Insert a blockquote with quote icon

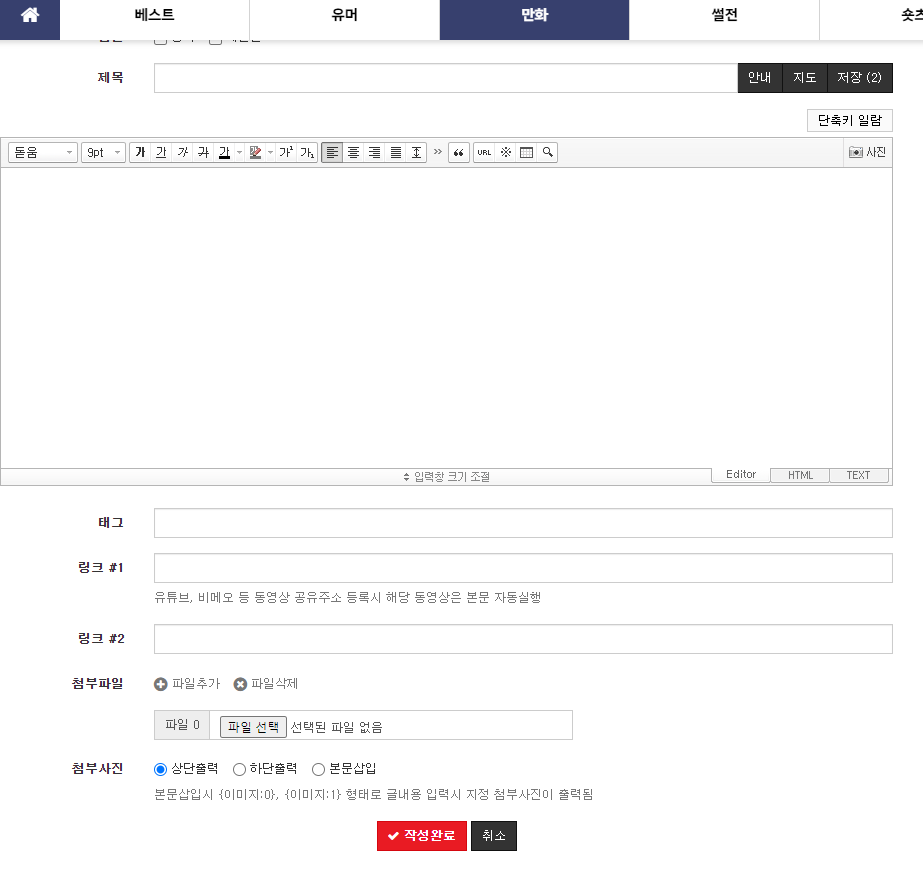coord(459,152)
